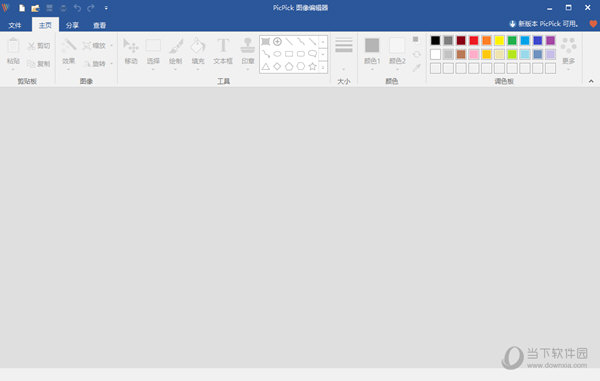Expand the 粘贴 dropdown arrow
Image resolution: width=600 pixels, height=381 pixels.
click(x=13, y=70)
